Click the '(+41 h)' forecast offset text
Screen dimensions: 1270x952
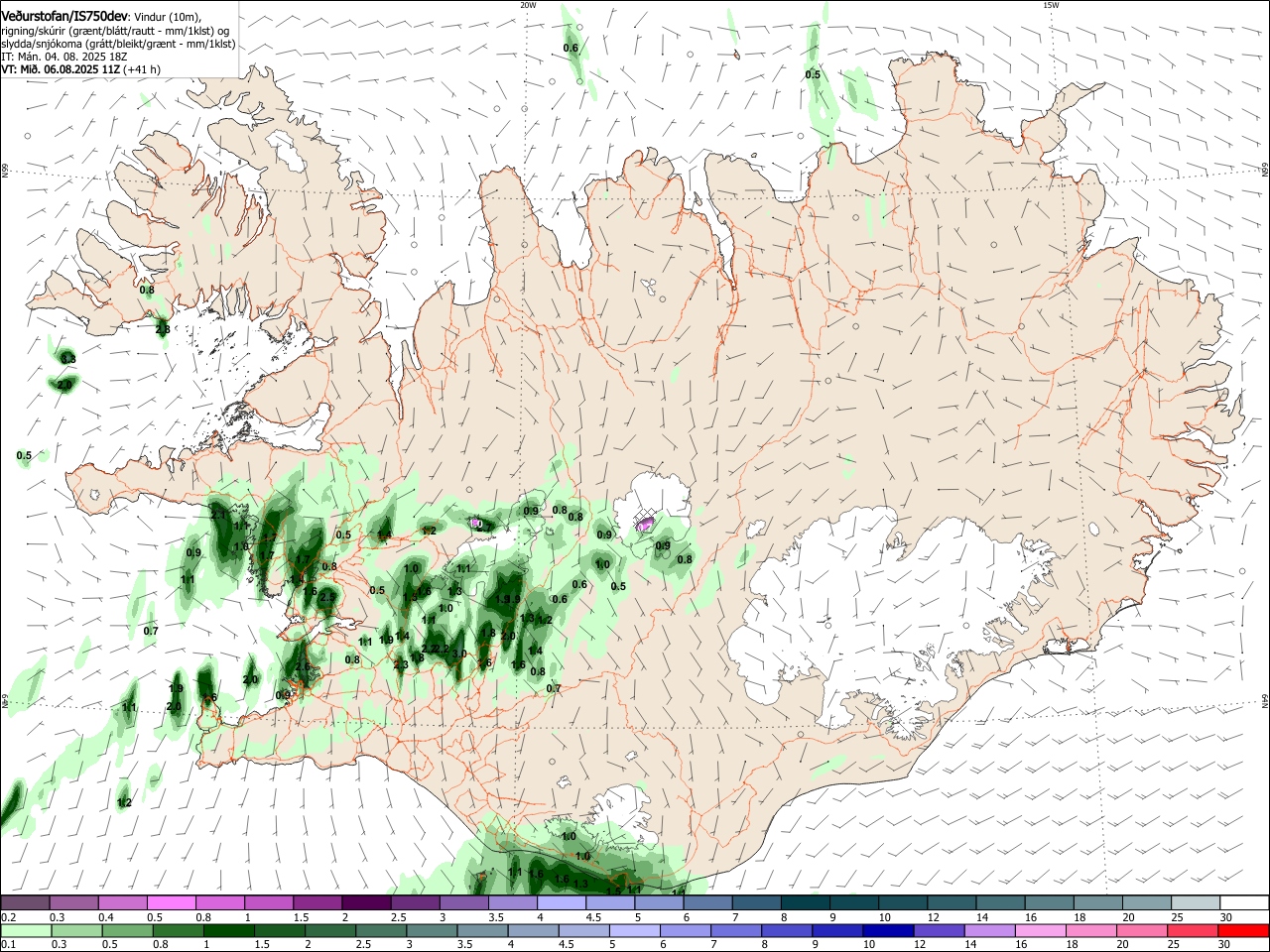coord(142,69)
